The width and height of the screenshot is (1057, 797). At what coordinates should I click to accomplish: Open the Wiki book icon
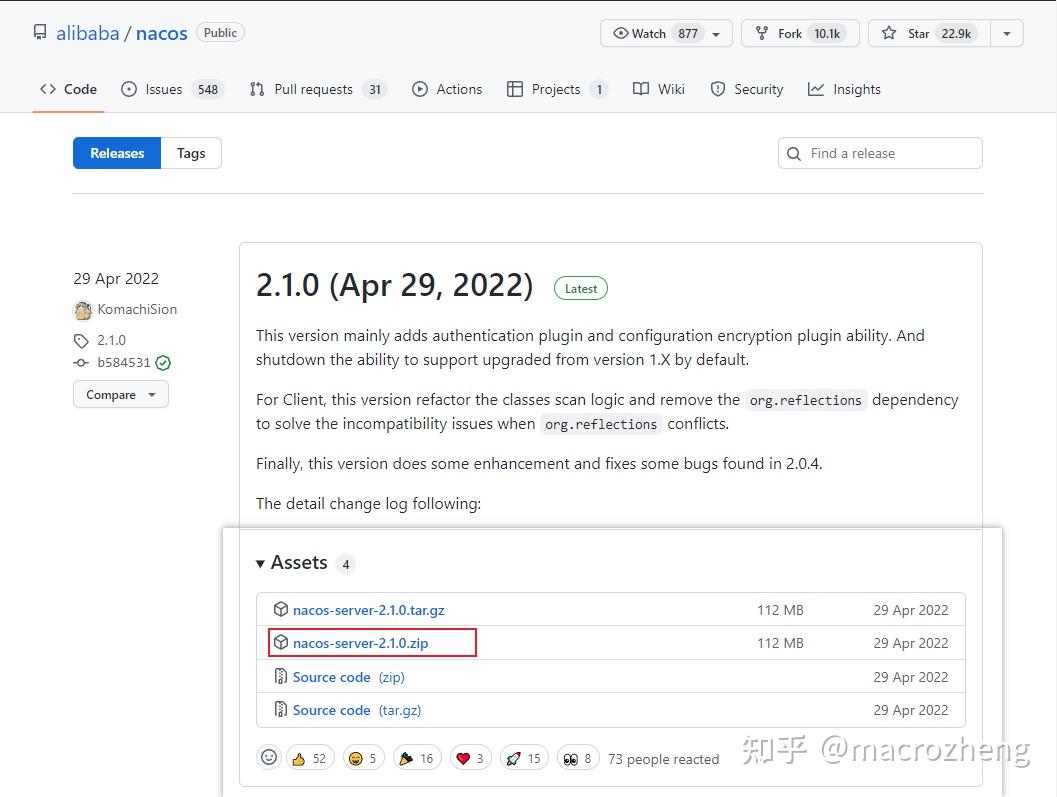[x=640, y=89]
